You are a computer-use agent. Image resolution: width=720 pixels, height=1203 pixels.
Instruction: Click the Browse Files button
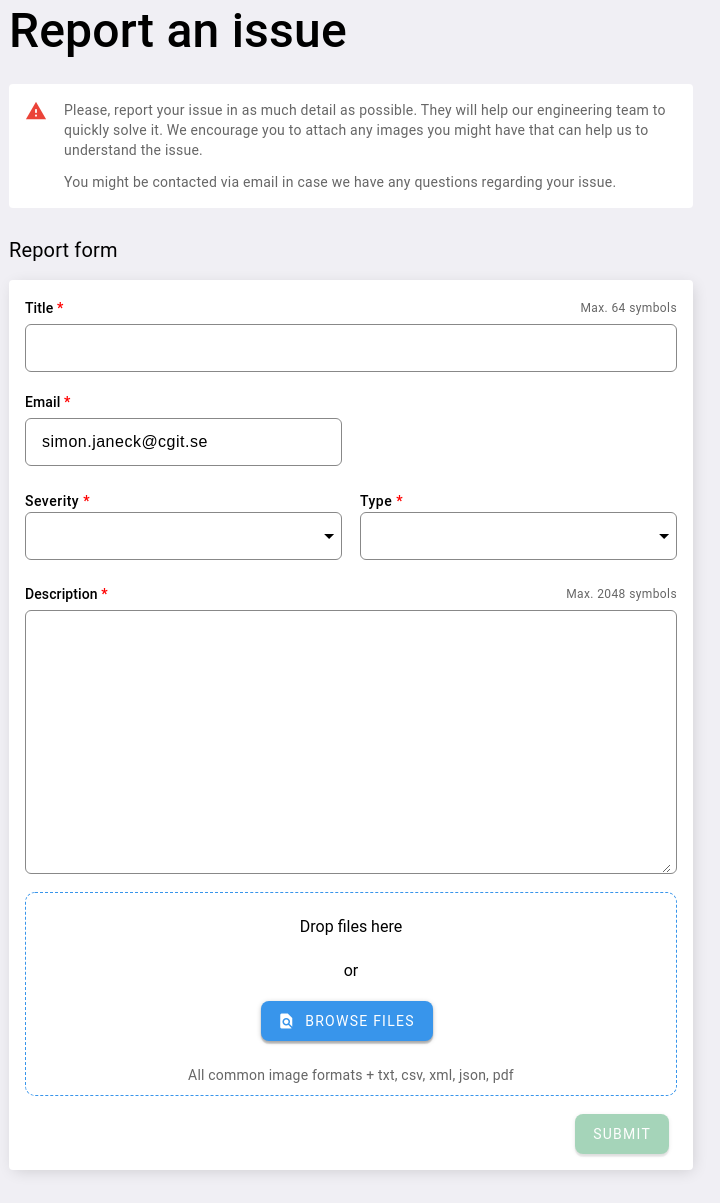click(x=347, y=1021)
